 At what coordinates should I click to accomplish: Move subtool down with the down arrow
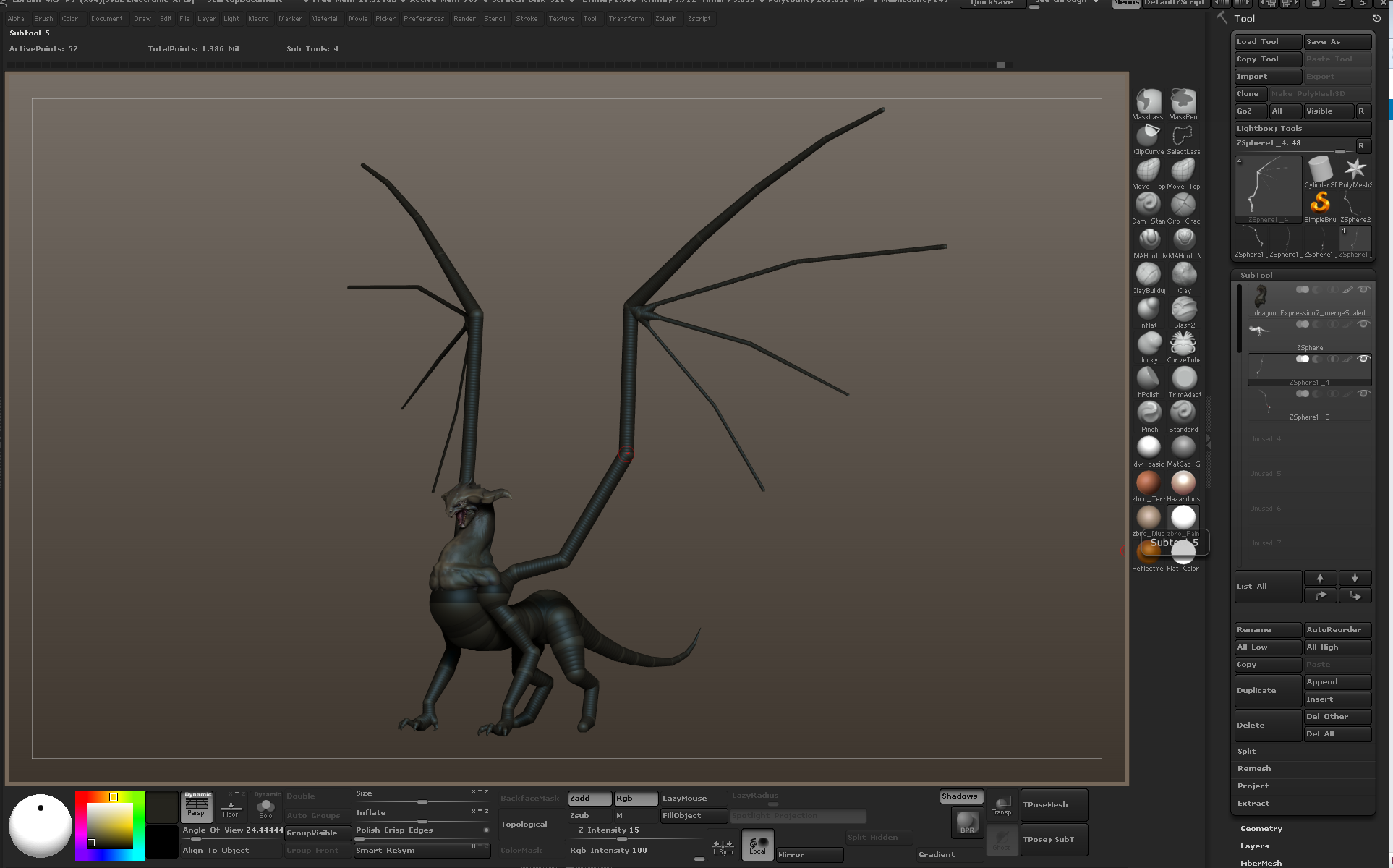point(1355,578)
